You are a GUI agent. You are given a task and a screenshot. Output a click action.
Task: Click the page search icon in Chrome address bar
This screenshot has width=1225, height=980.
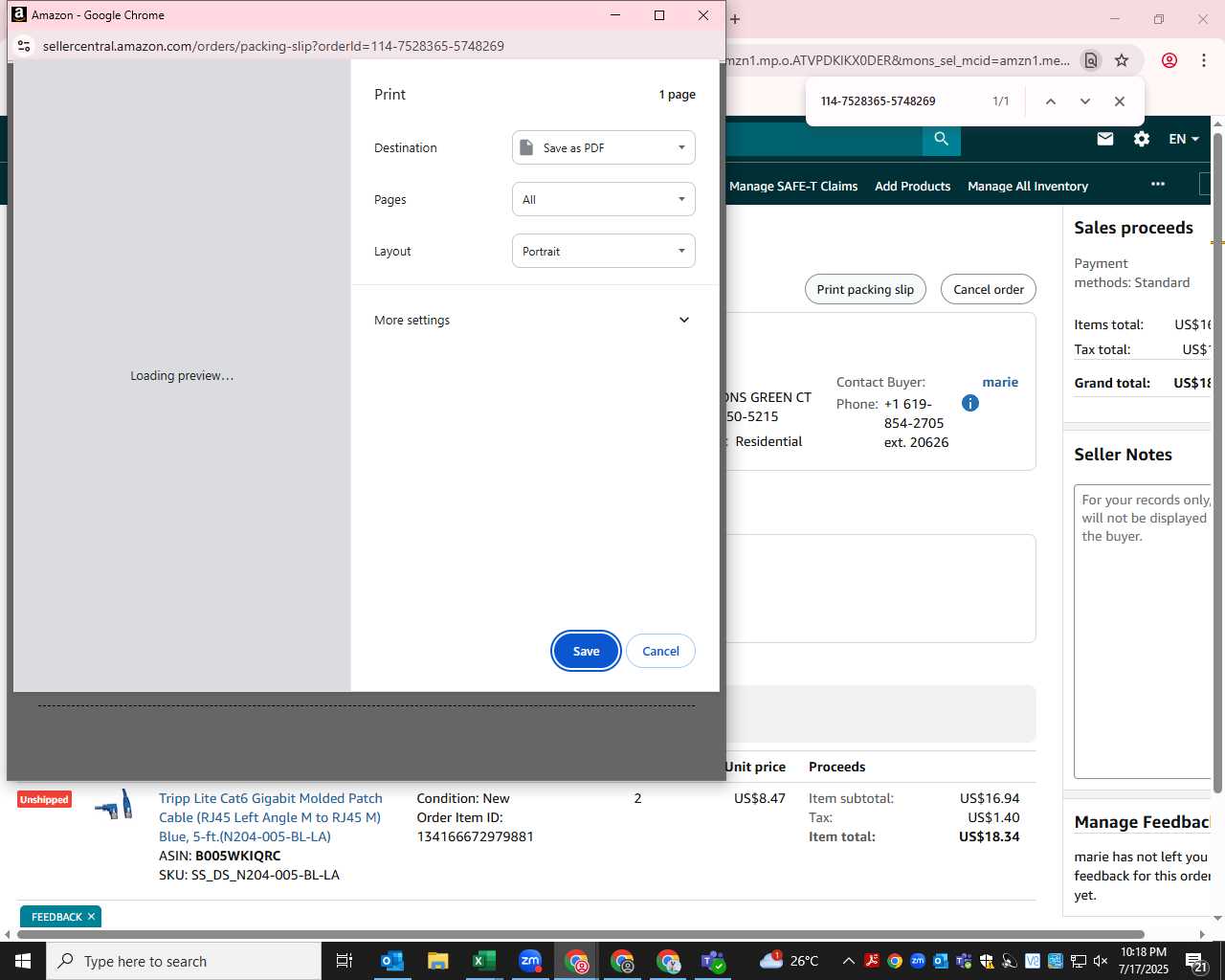(x=1091, y=60)
